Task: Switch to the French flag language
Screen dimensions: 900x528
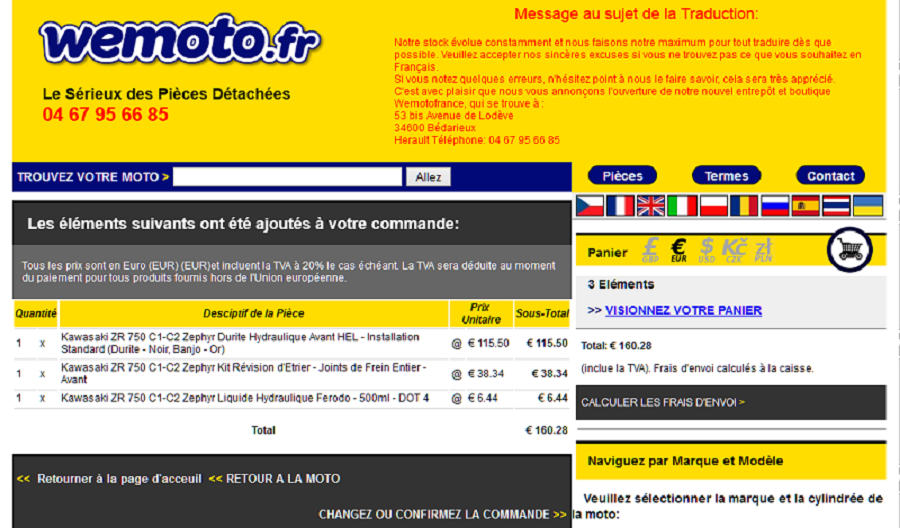Action: click(620, 205)
